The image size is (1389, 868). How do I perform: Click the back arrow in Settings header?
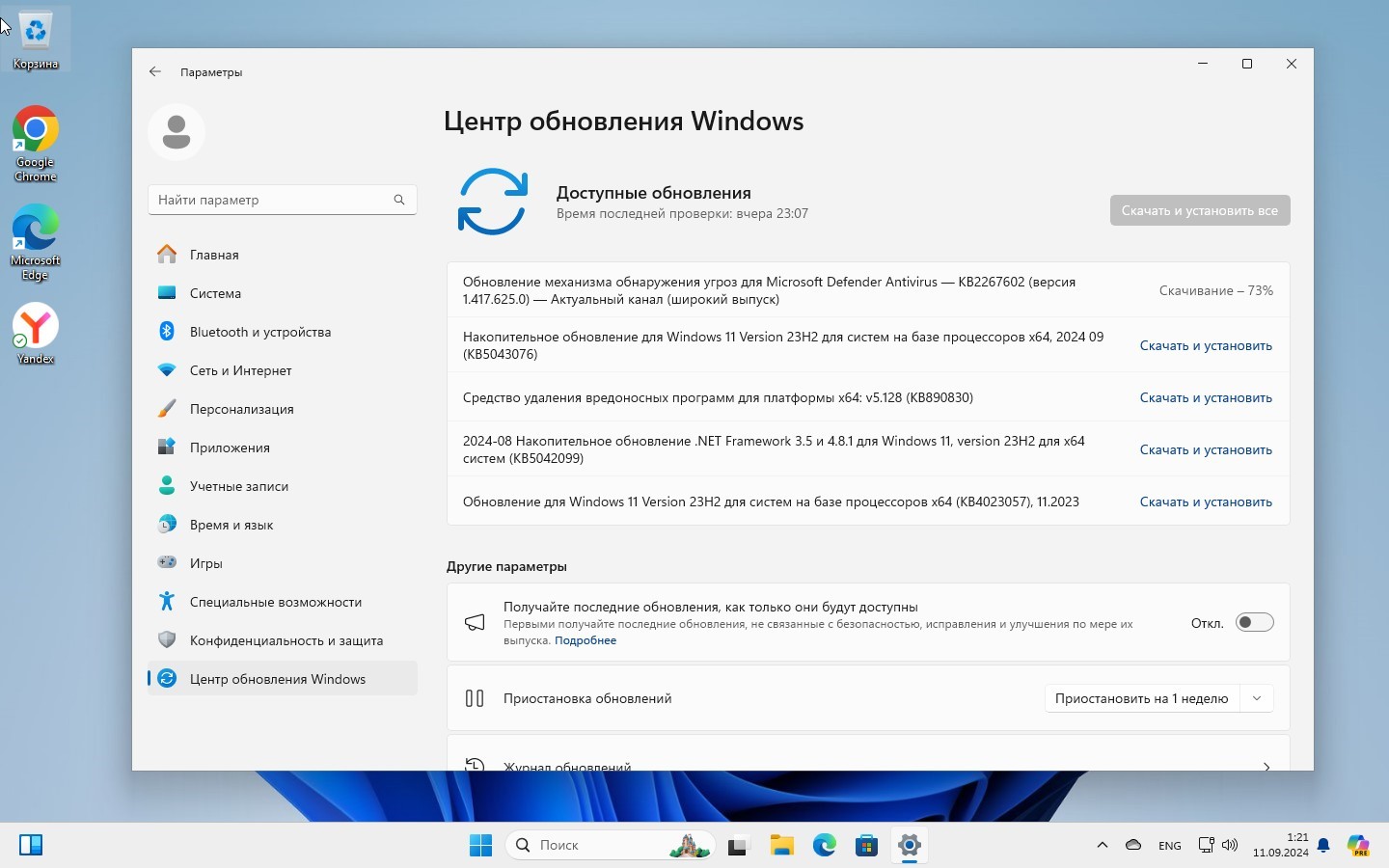coord(155,72)
